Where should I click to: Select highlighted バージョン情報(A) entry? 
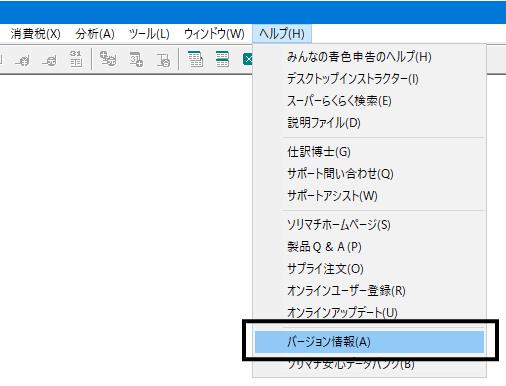[x=369, y=342]
